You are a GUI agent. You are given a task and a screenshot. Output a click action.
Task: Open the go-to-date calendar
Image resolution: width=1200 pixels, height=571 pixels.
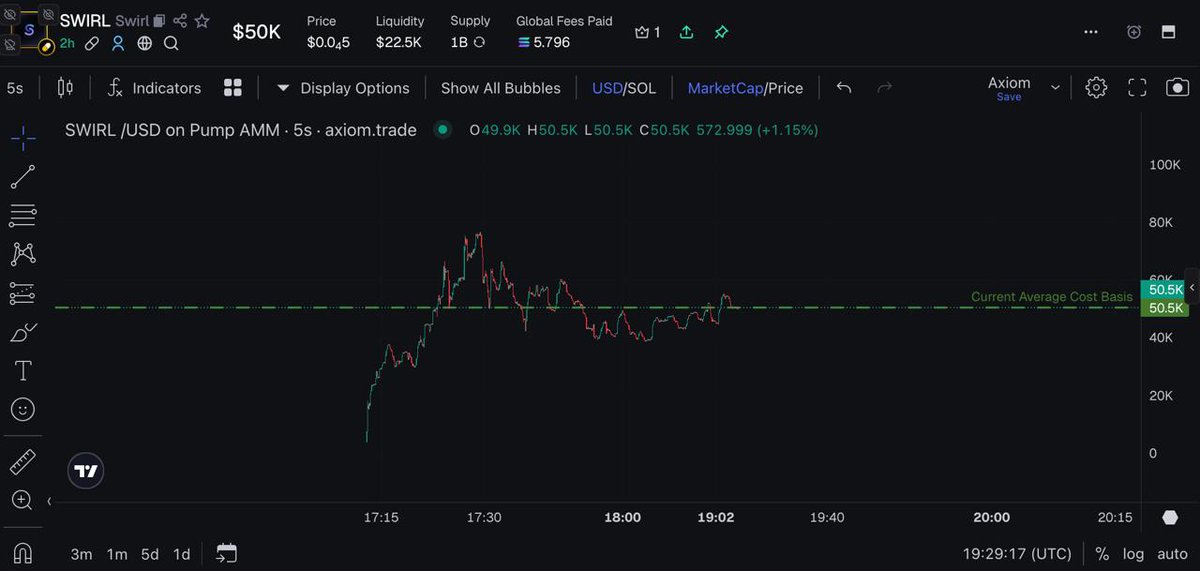coord(226,553)
